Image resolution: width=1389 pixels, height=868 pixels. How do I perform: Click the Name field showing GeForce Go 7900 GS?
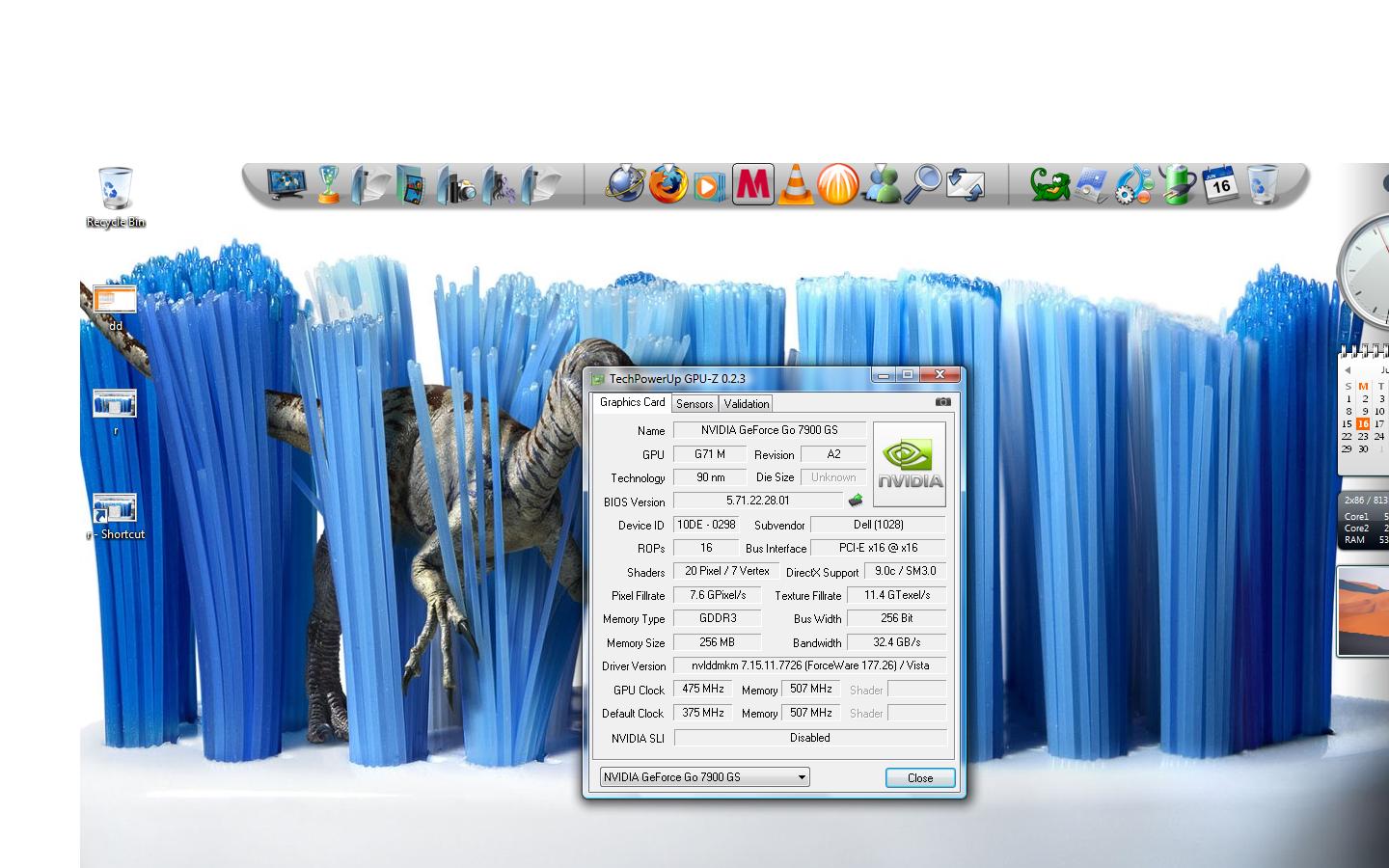pyautogui.click(x=769, y=430)
